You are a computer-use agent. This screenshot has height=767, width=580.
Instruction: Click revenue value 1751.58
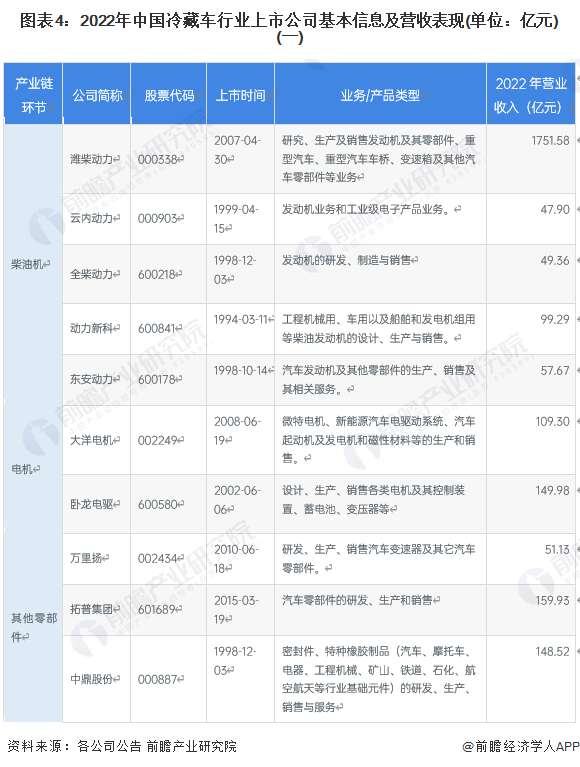click(550, 141)
